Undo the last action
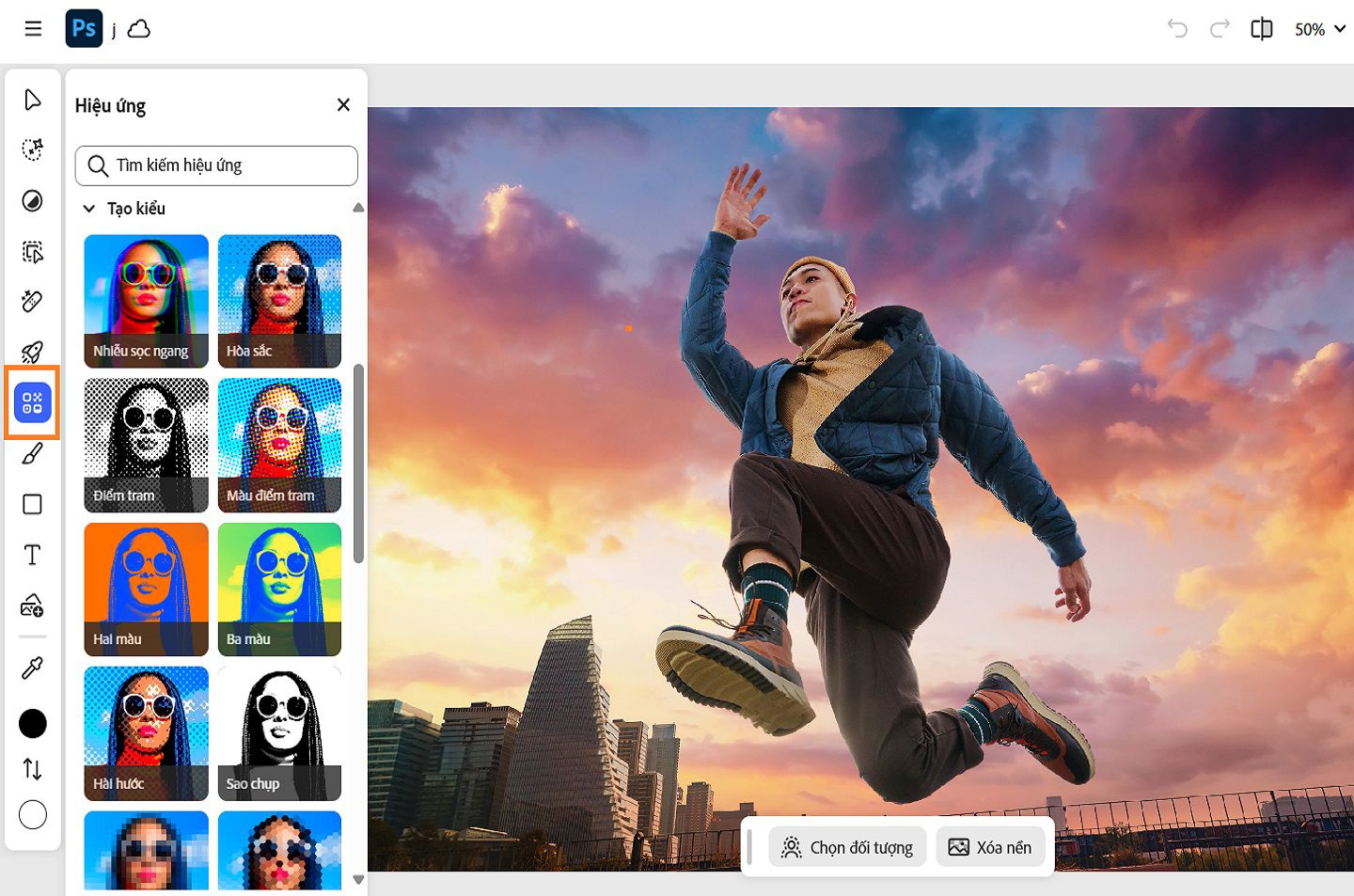This screenshot has height=896, width=1354. pos(1177,29)
